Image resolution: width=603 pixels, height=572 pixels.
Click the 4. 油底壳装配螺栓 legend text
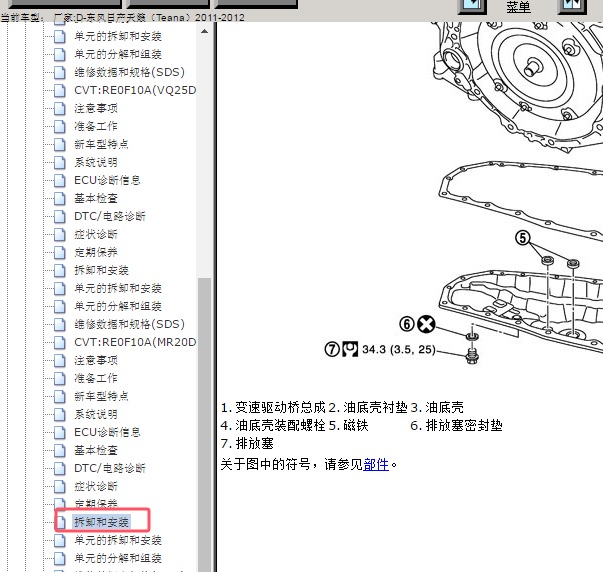[273, 425]
